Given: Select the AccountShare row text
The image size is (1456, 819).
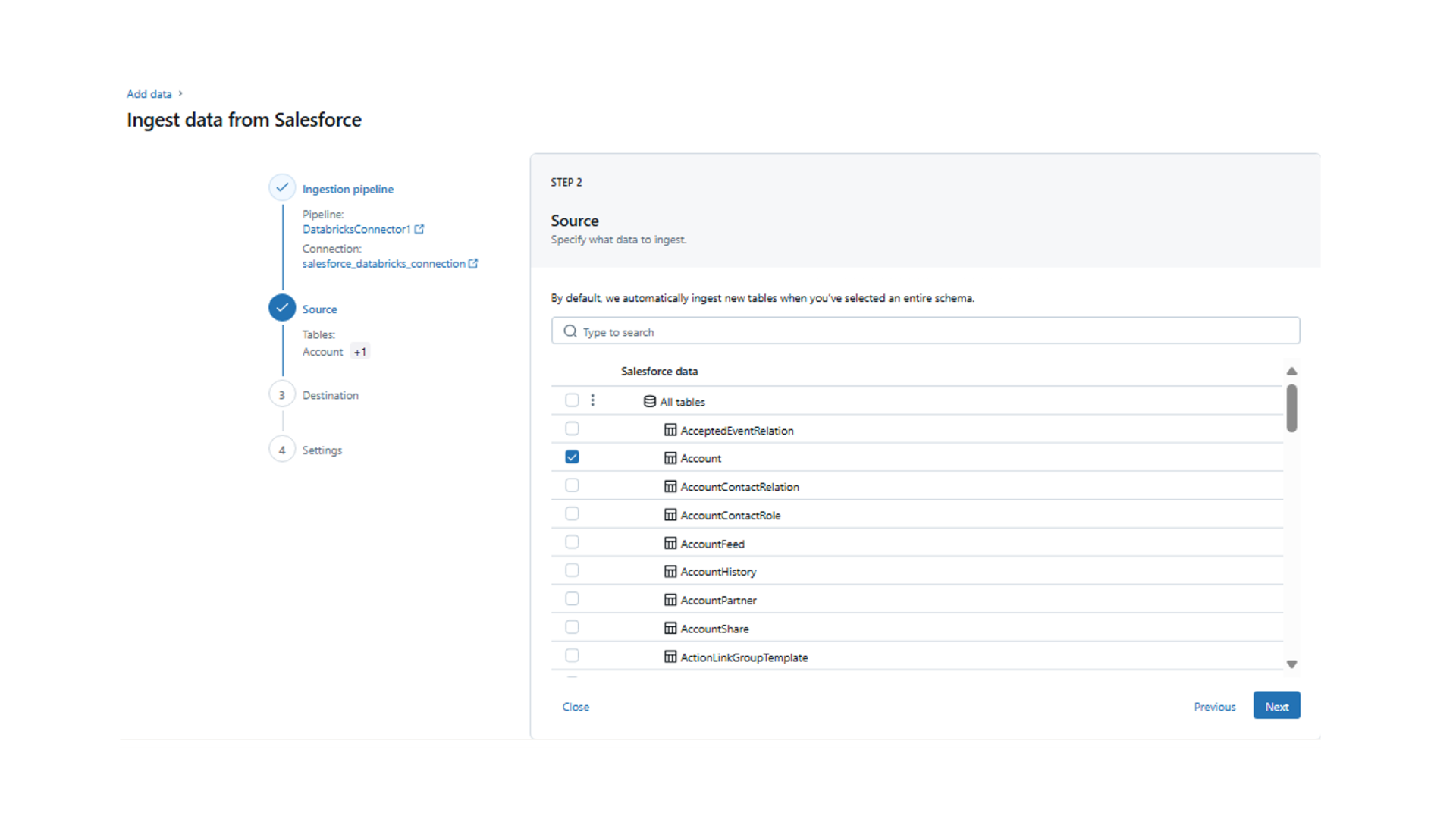Looking at the screenshot, I should coord(714,629).
